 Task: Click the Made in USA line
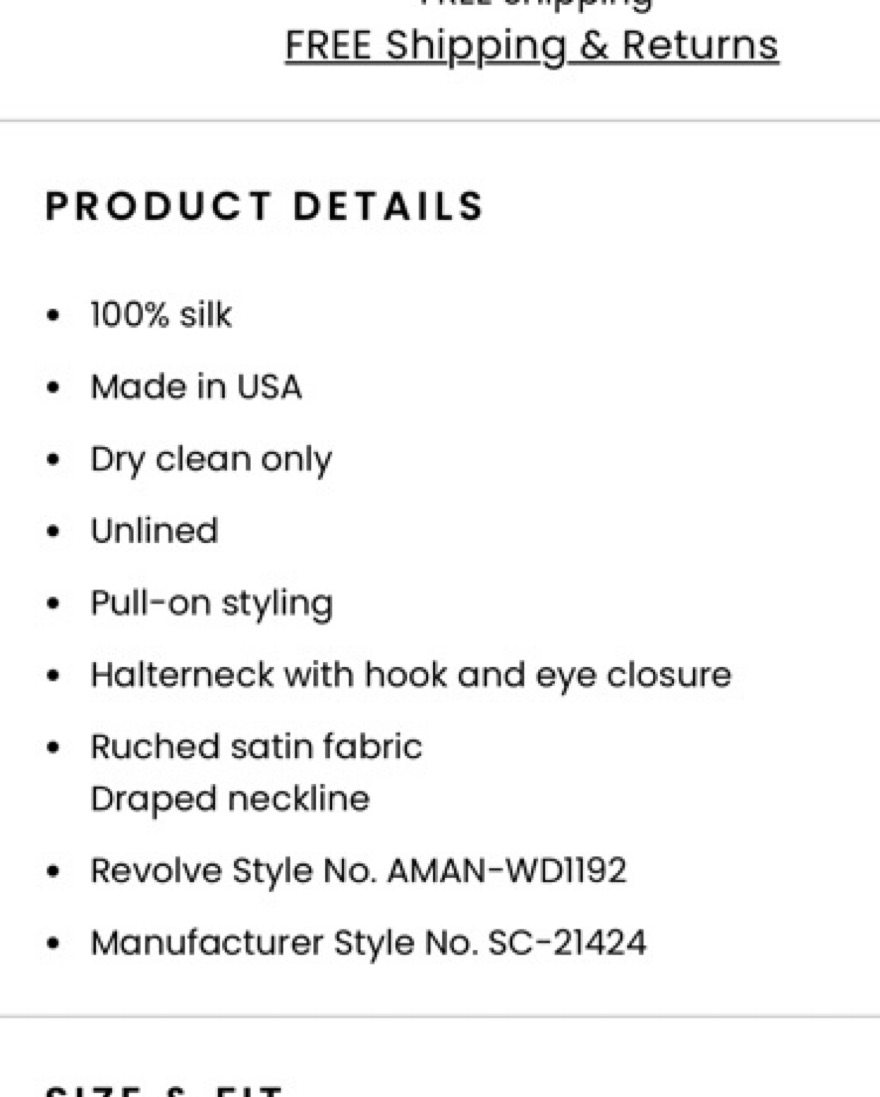(196, 387)
